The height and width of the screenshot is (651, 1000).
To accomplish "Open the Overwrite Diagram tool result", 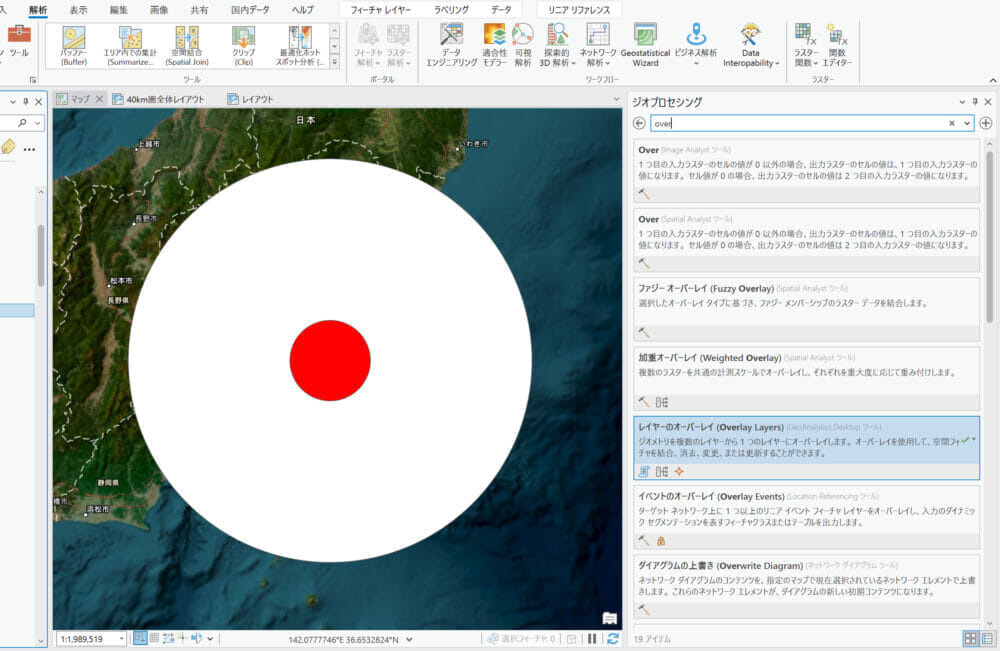I will coord(807,587).
